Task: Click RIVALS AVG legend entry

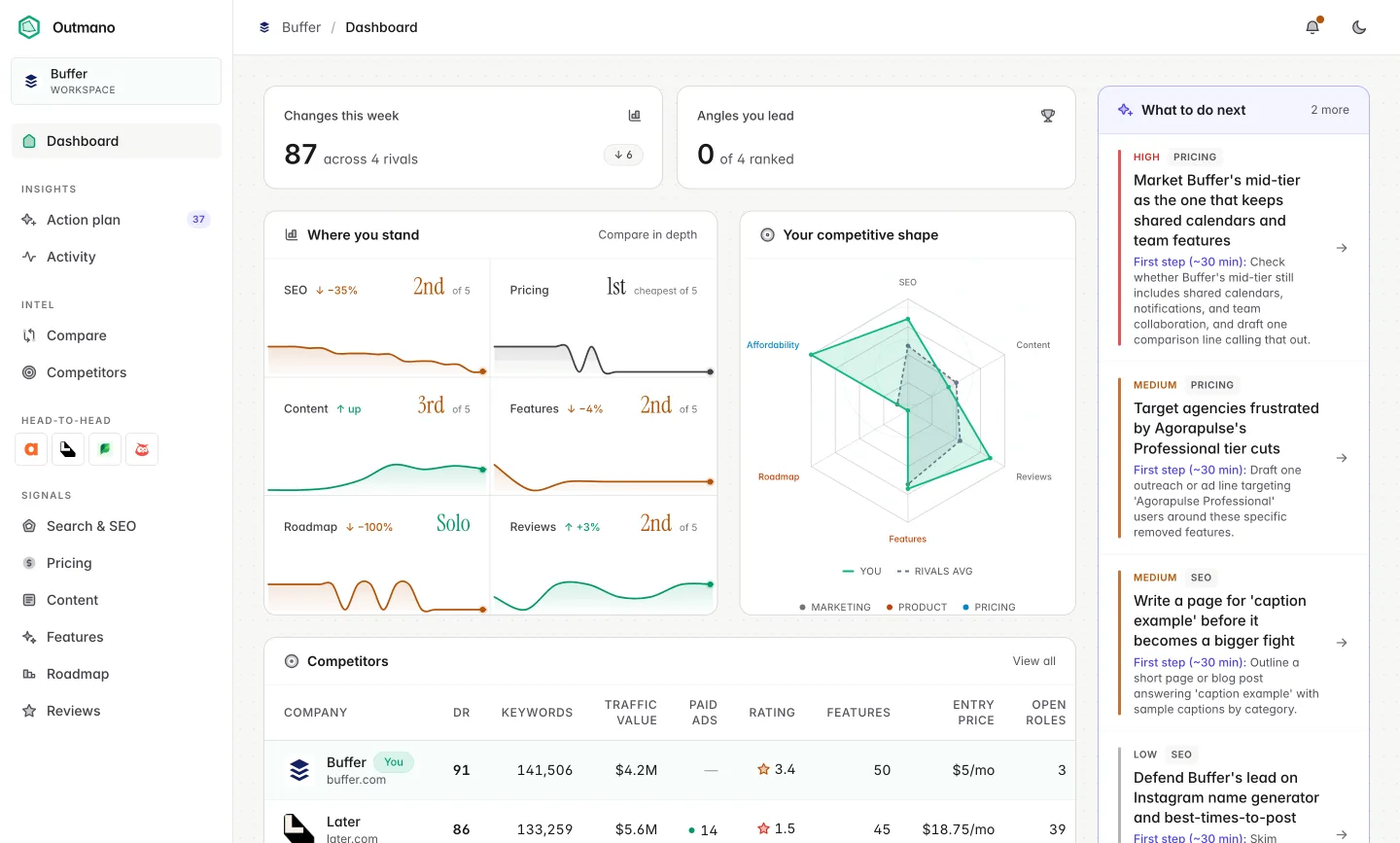Action: [x=934, y=571]
